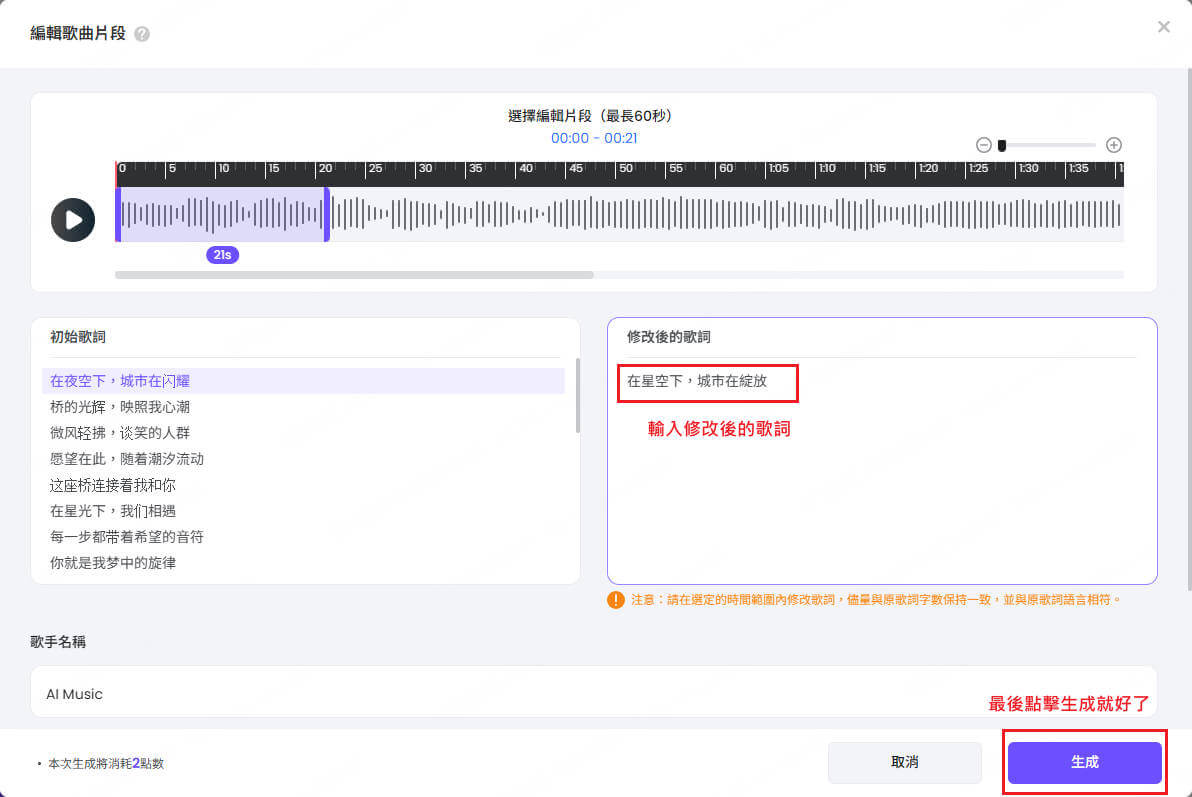
Task: Click the zoom out minus icon
Action: (x=983, y=145)
